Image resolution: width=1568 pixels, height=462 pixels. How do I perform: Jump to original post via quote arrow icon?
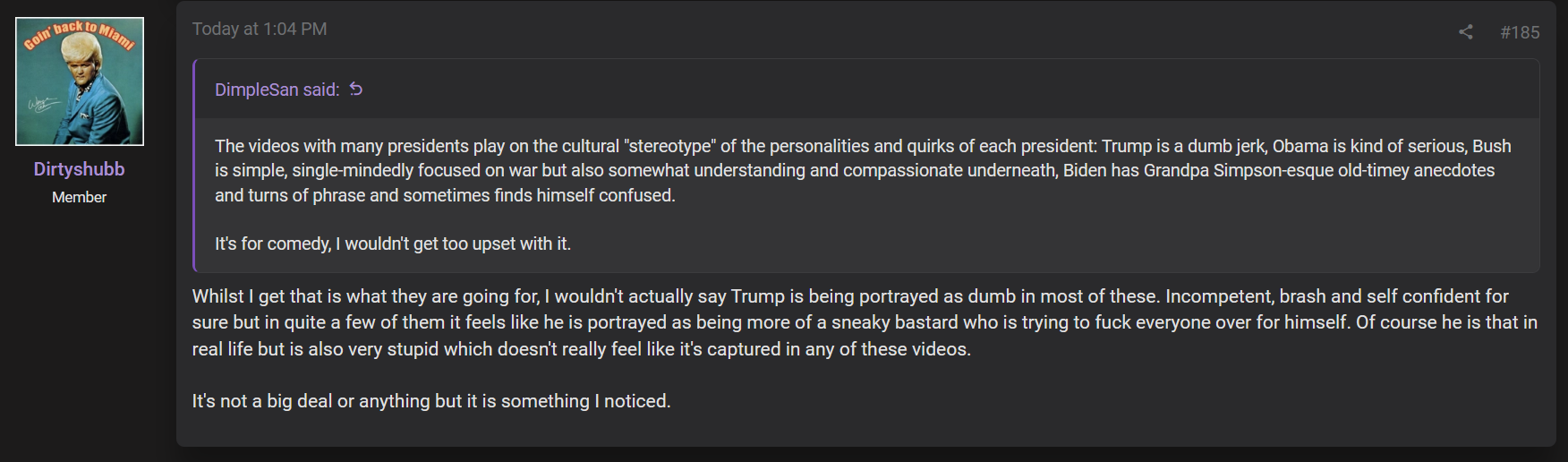[356, 89]
